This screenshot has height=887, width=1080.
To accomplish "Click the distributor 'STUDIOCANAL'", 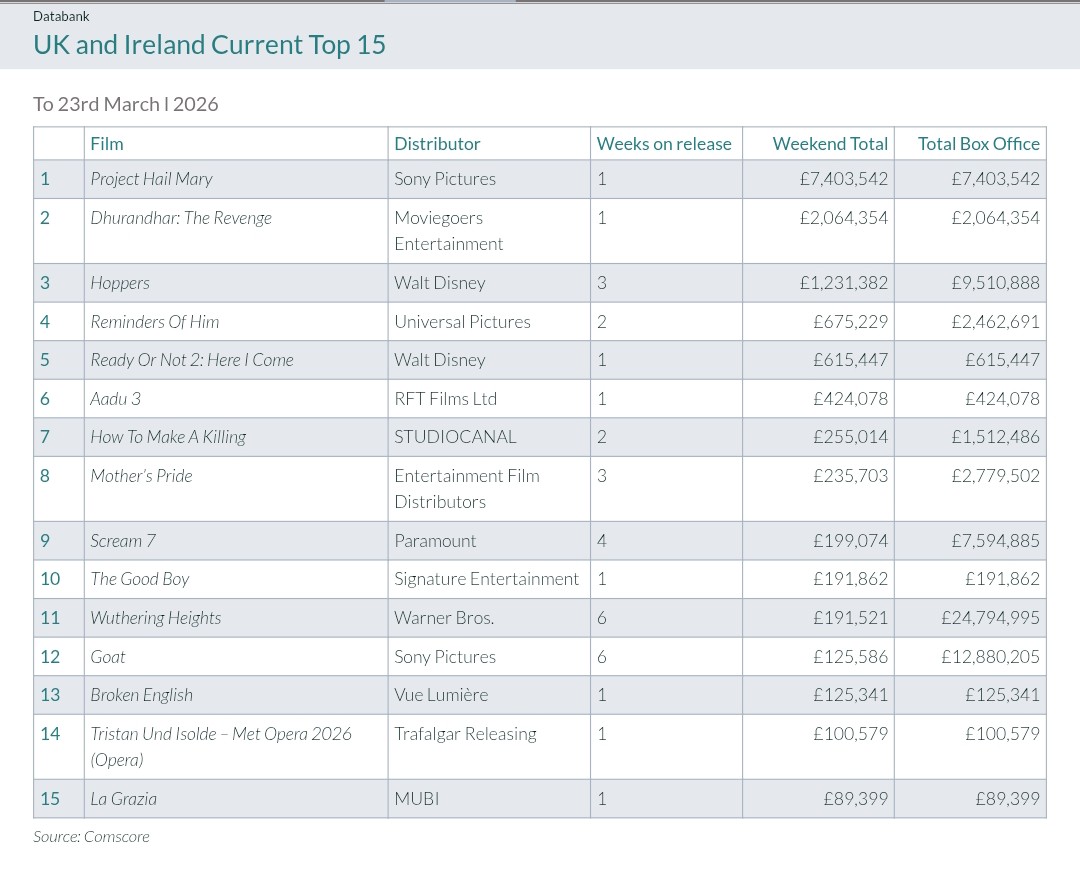I will point(455,437).
